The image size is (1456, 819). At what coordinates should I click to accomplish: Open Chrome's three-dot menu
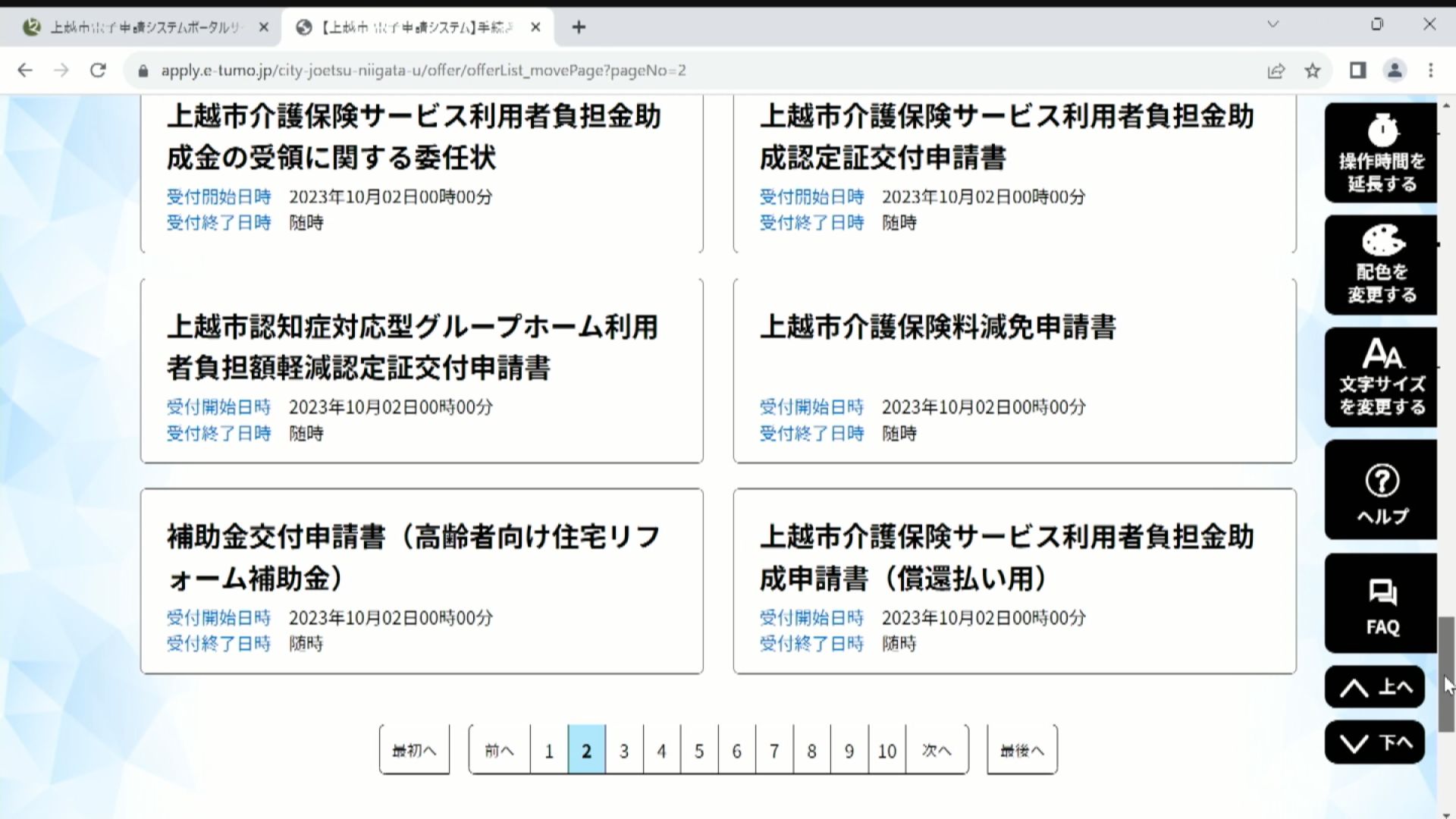(x=1431, y=71)
